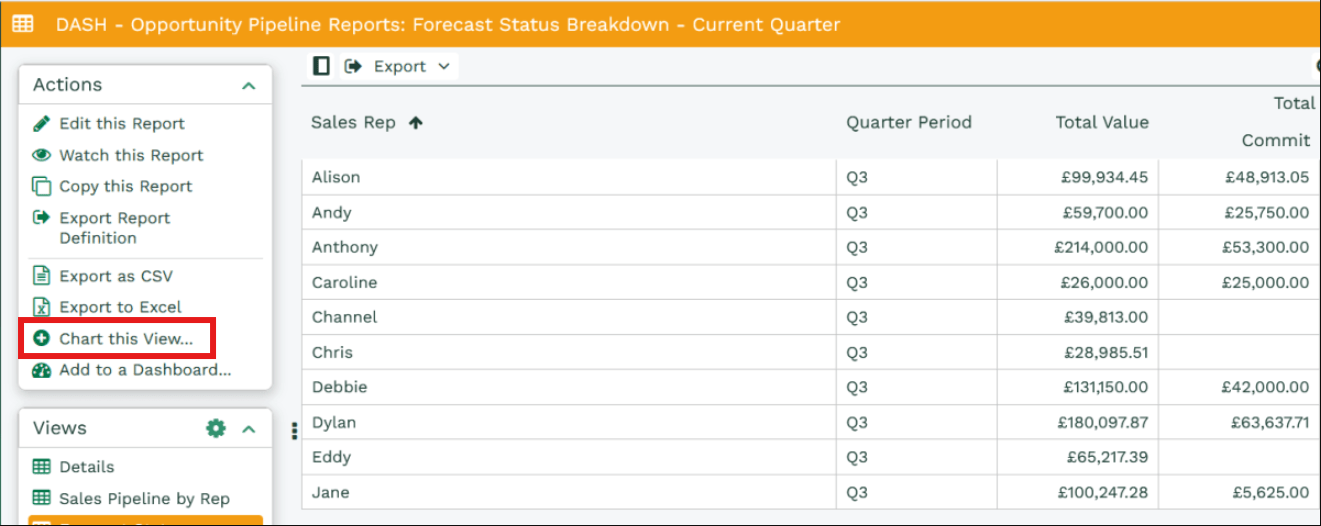Collapse the Actions panel
The image size is (1321, 526).
point(249,86)
